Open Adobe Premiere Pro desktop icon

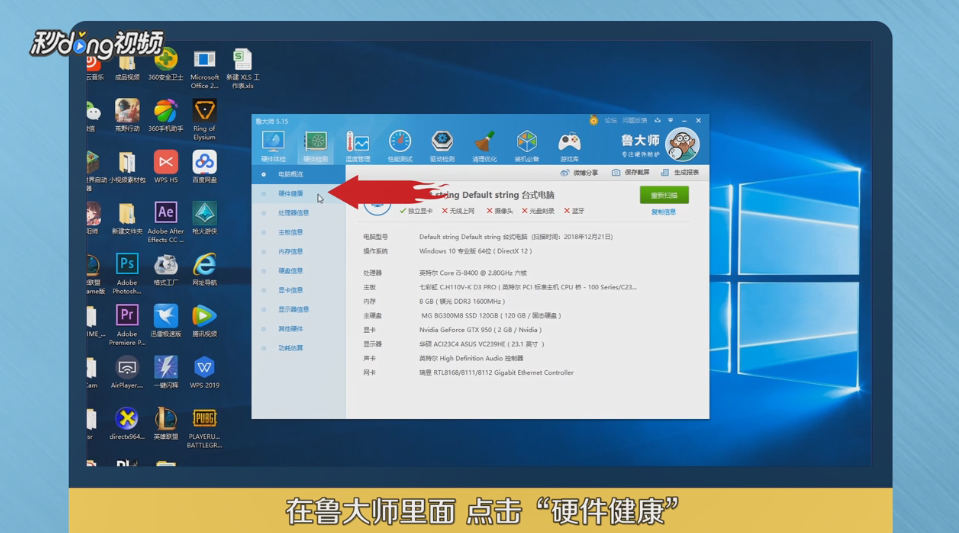coord(127,326)
